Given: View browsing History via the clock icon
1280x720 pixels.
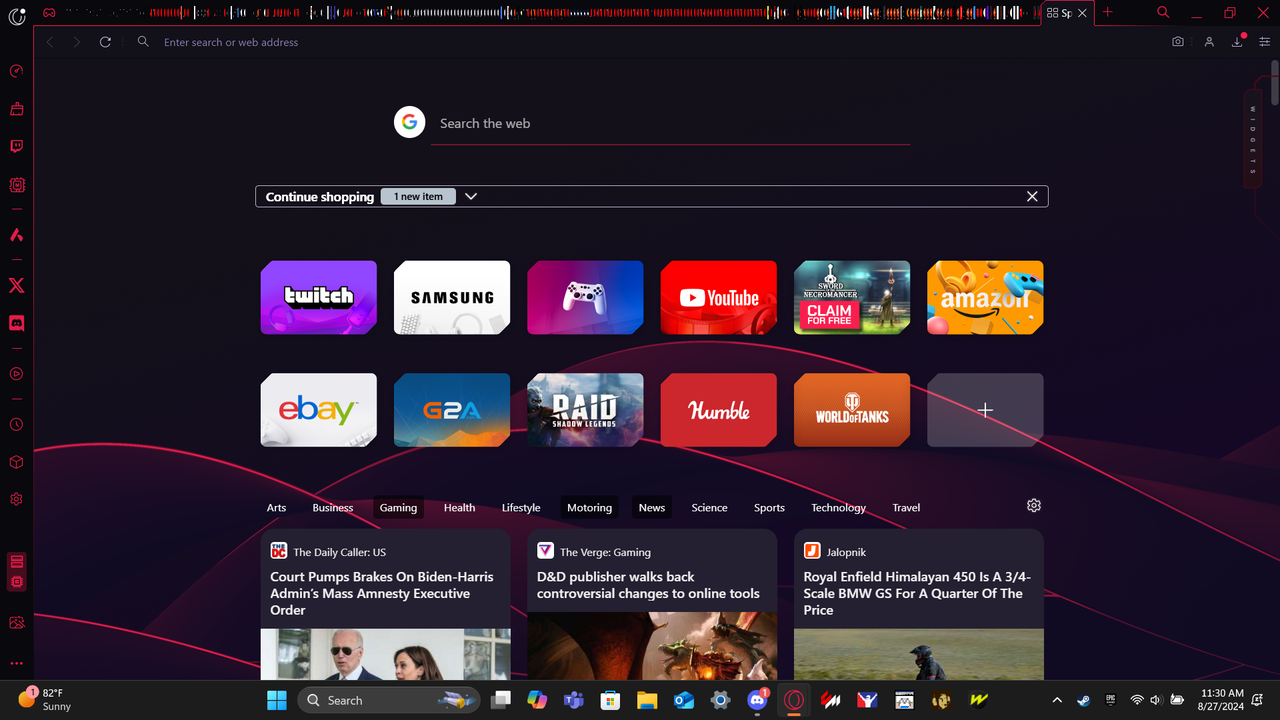Looking at the screenshot, I should pos(16,424).
